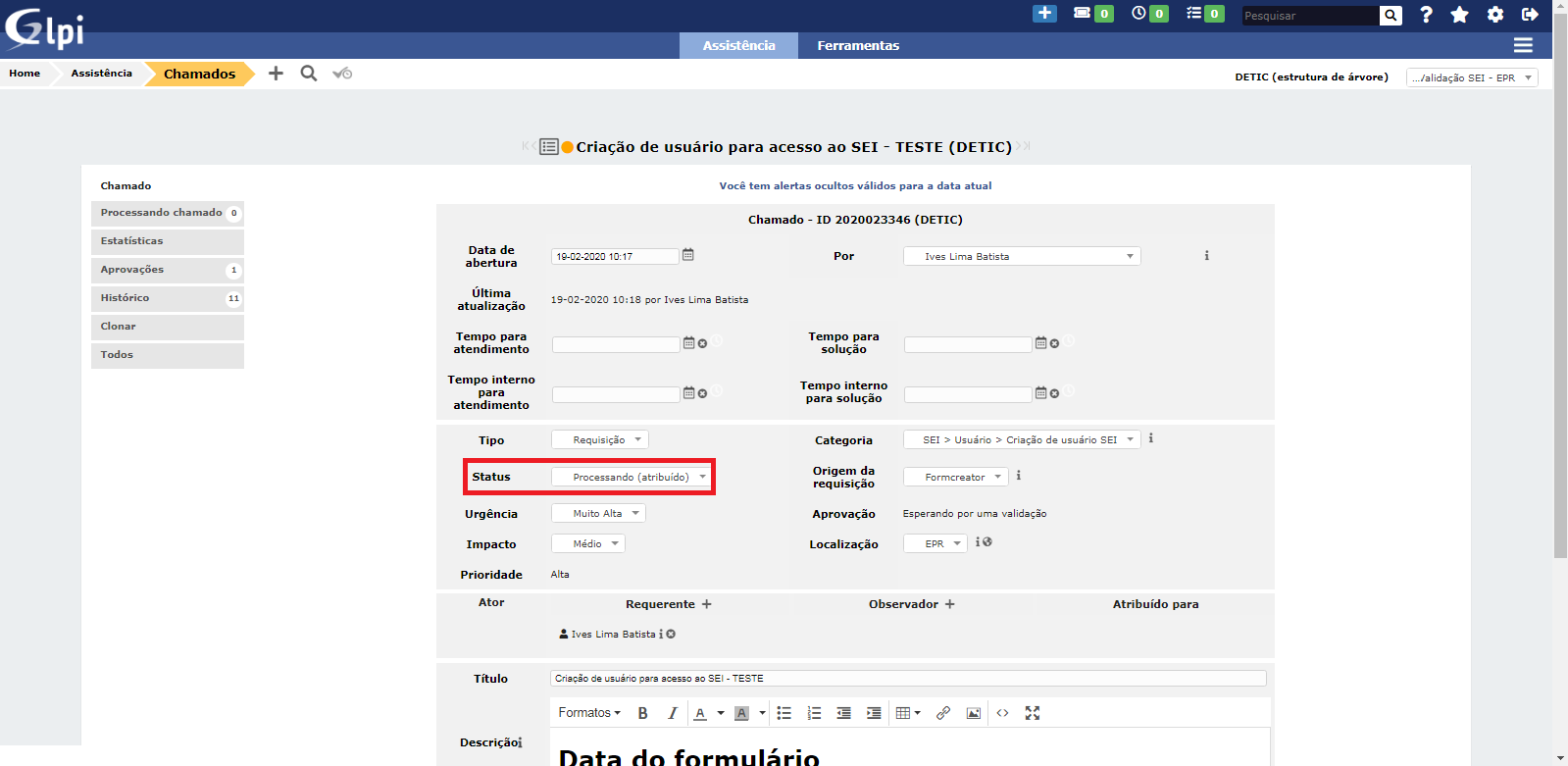Add an Observador with plus icon
1568x766 pixels.
[x=949, y=604]
